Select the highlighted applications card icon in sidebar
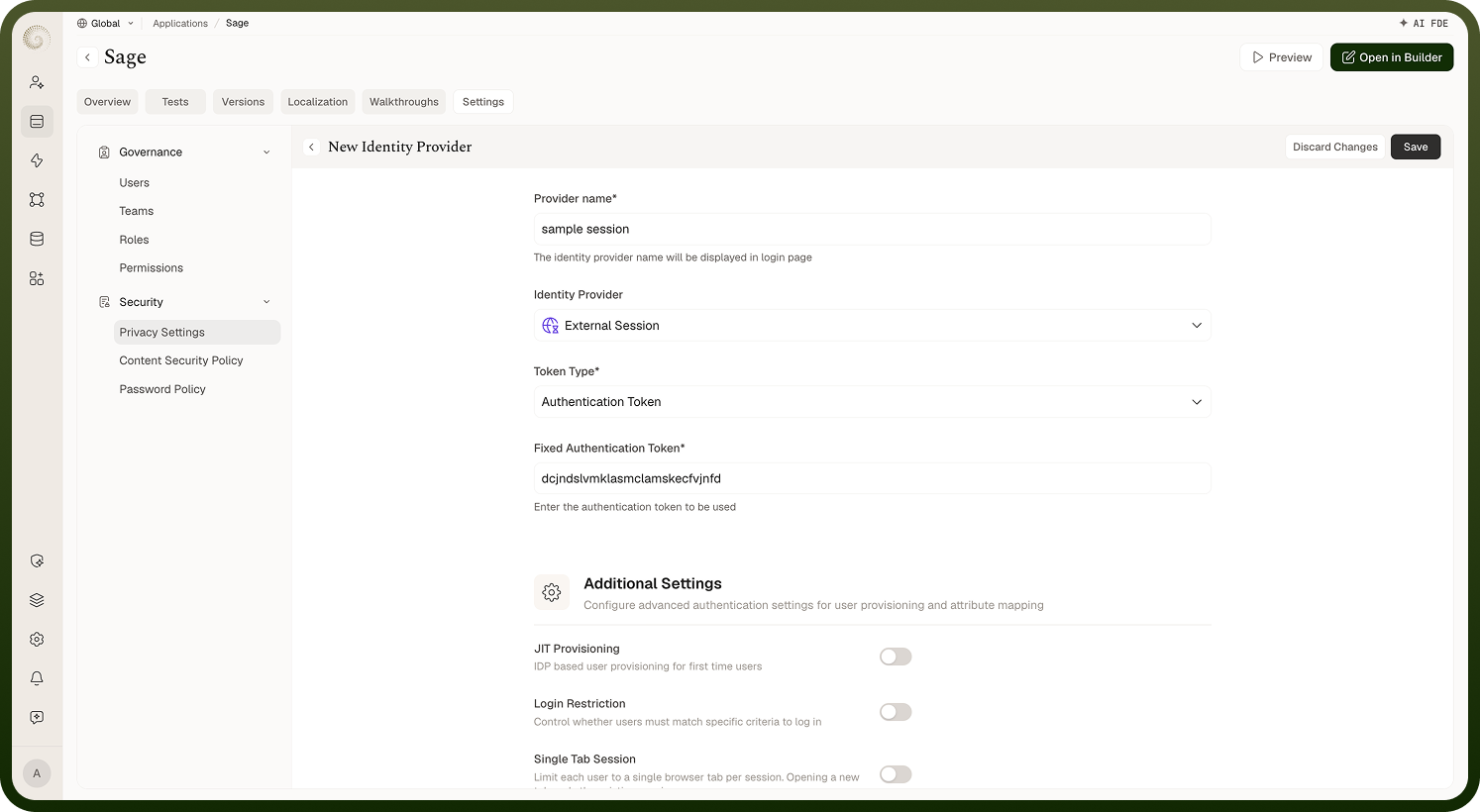This screenshot has height=812, width=1480. click(37, 122)
